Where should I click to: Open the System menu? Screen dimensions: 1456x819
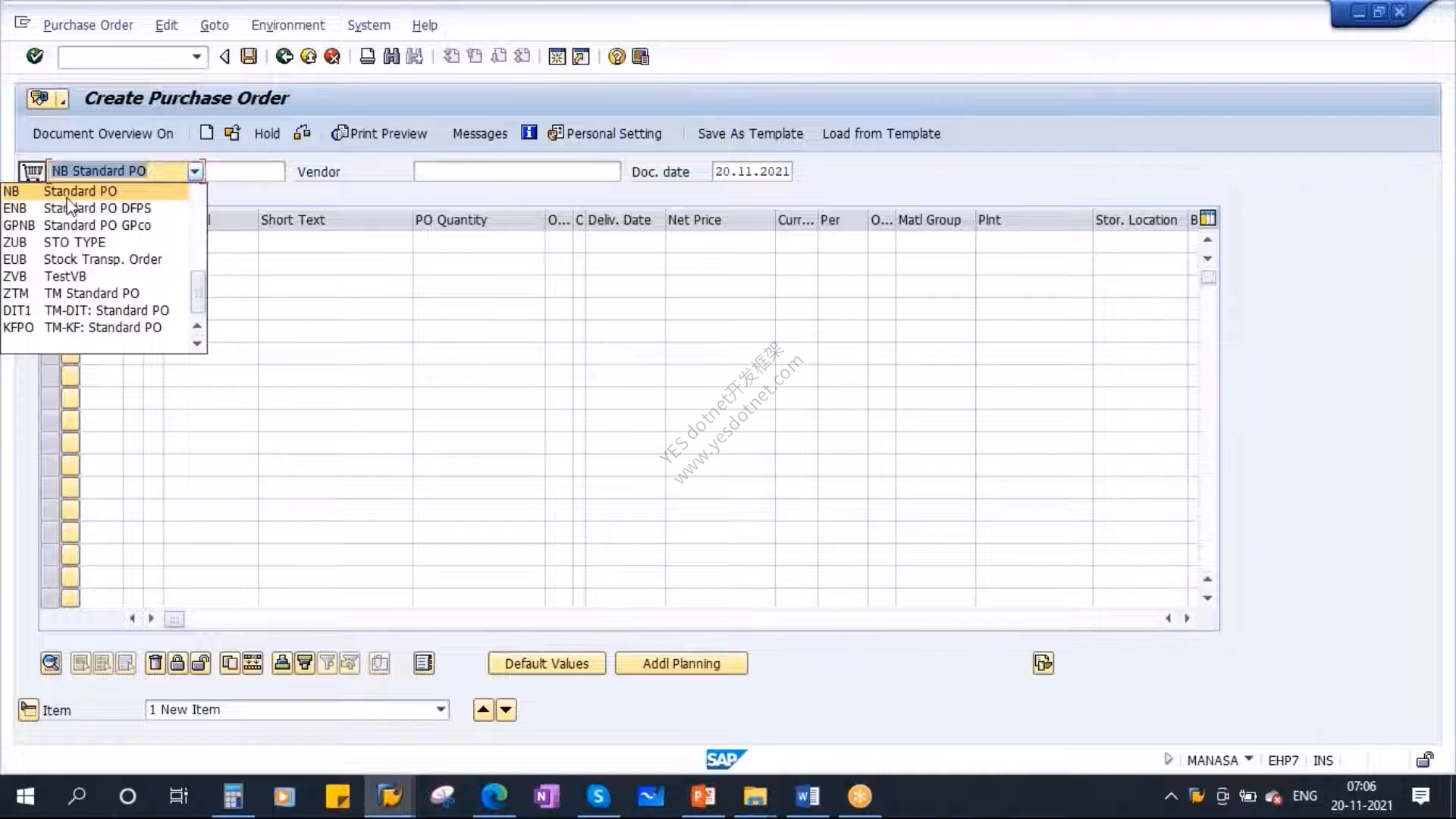[369, 25]
